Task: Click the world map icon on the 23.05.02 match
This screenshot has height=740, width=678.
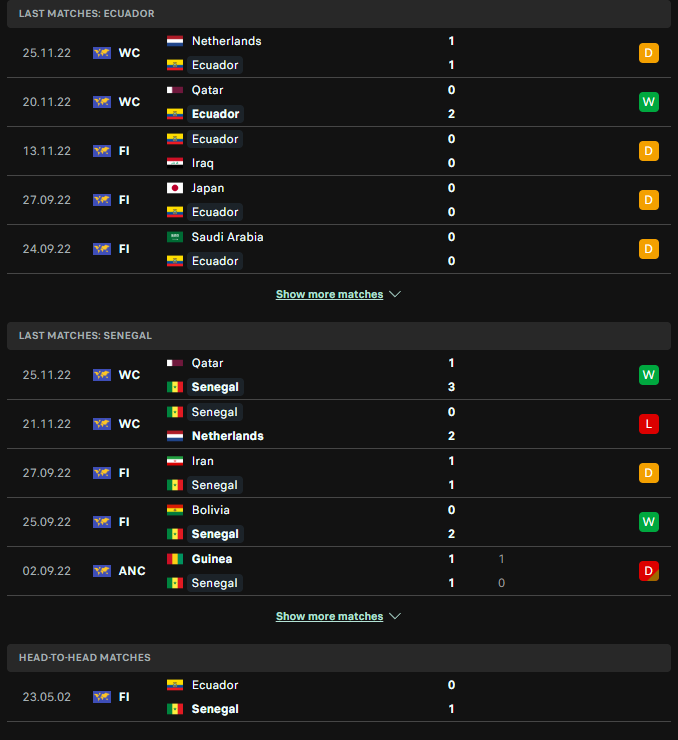Action: [102, 697]
